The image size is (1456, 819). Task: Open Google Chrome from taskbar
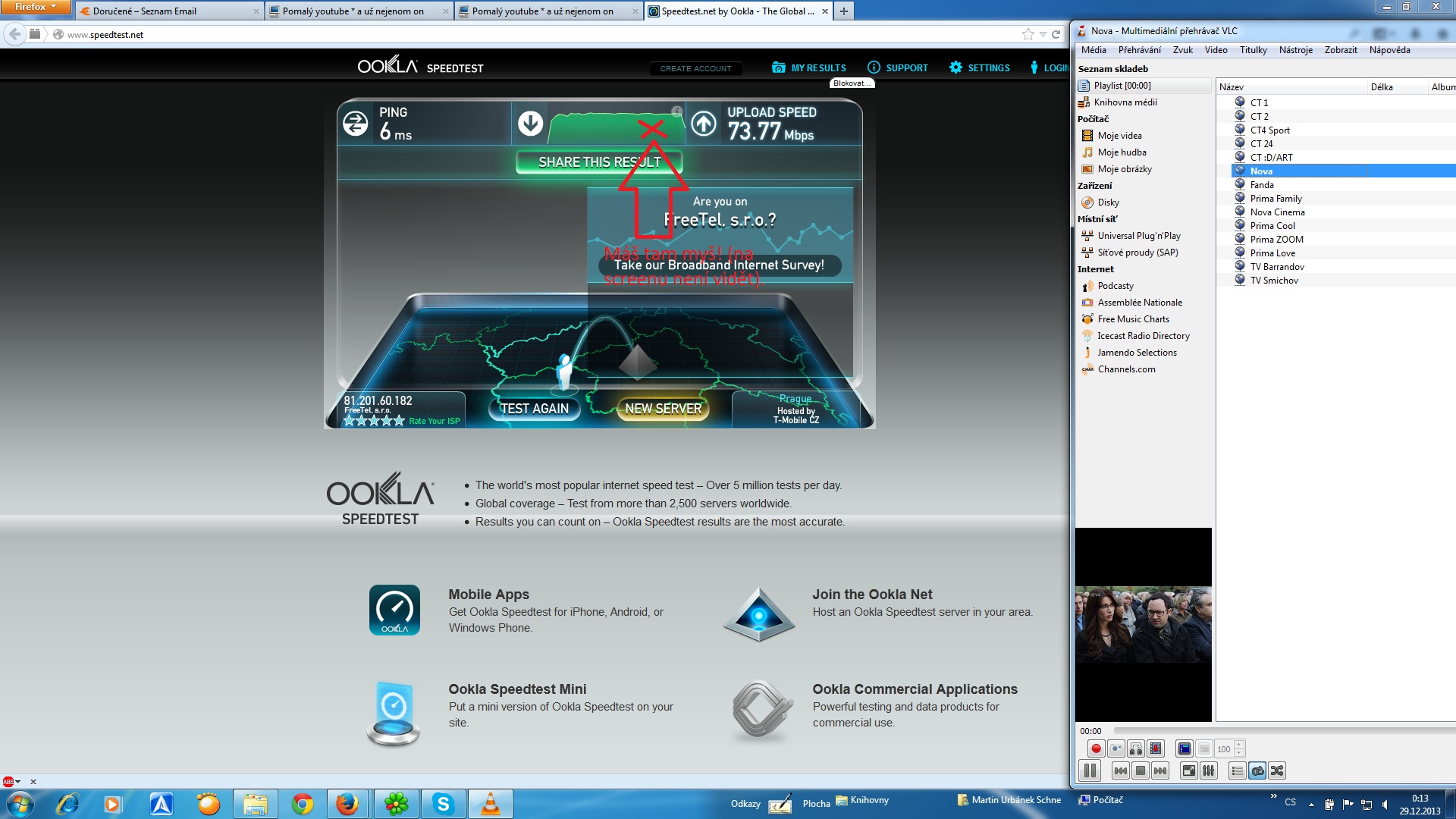tap(302, 804)
